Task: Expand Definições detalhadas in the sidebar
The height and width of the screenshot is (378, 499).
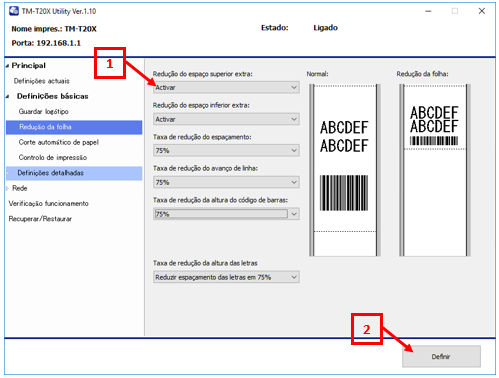Action: (7, 173)
